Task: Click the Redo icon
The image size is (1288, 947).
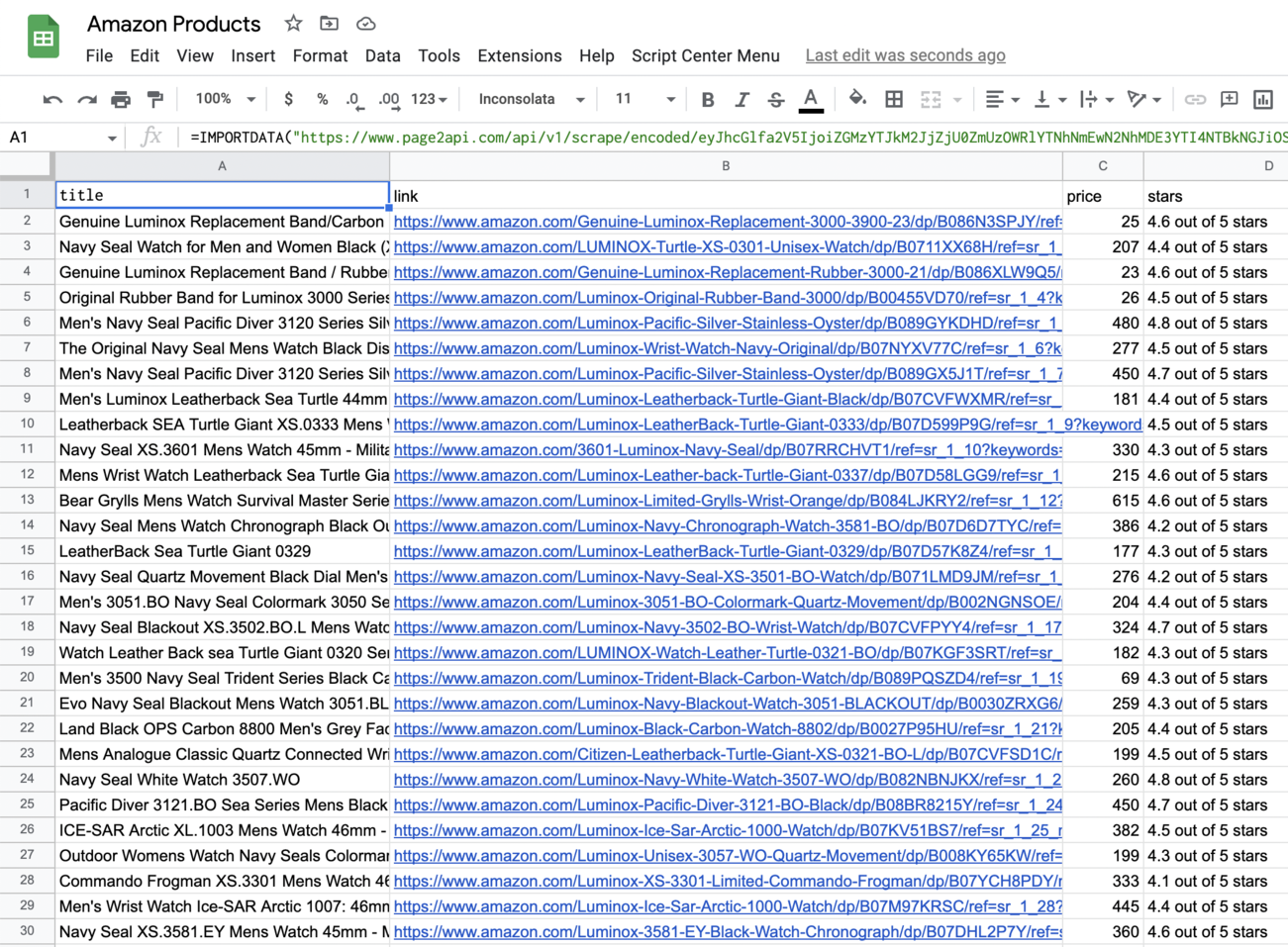Action: click(x=87, y=99)
